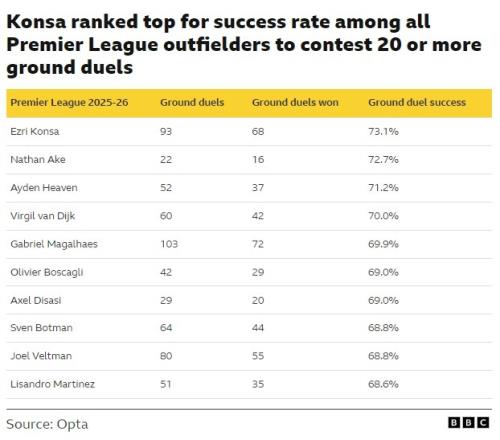Click Konsa's 73.1% success value
This screenshot has height=440, width=500.
coord(383,131)
